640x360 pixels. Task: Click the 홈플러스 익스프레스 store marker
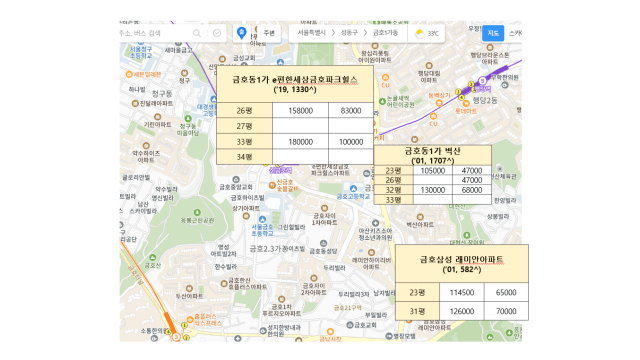190,319
